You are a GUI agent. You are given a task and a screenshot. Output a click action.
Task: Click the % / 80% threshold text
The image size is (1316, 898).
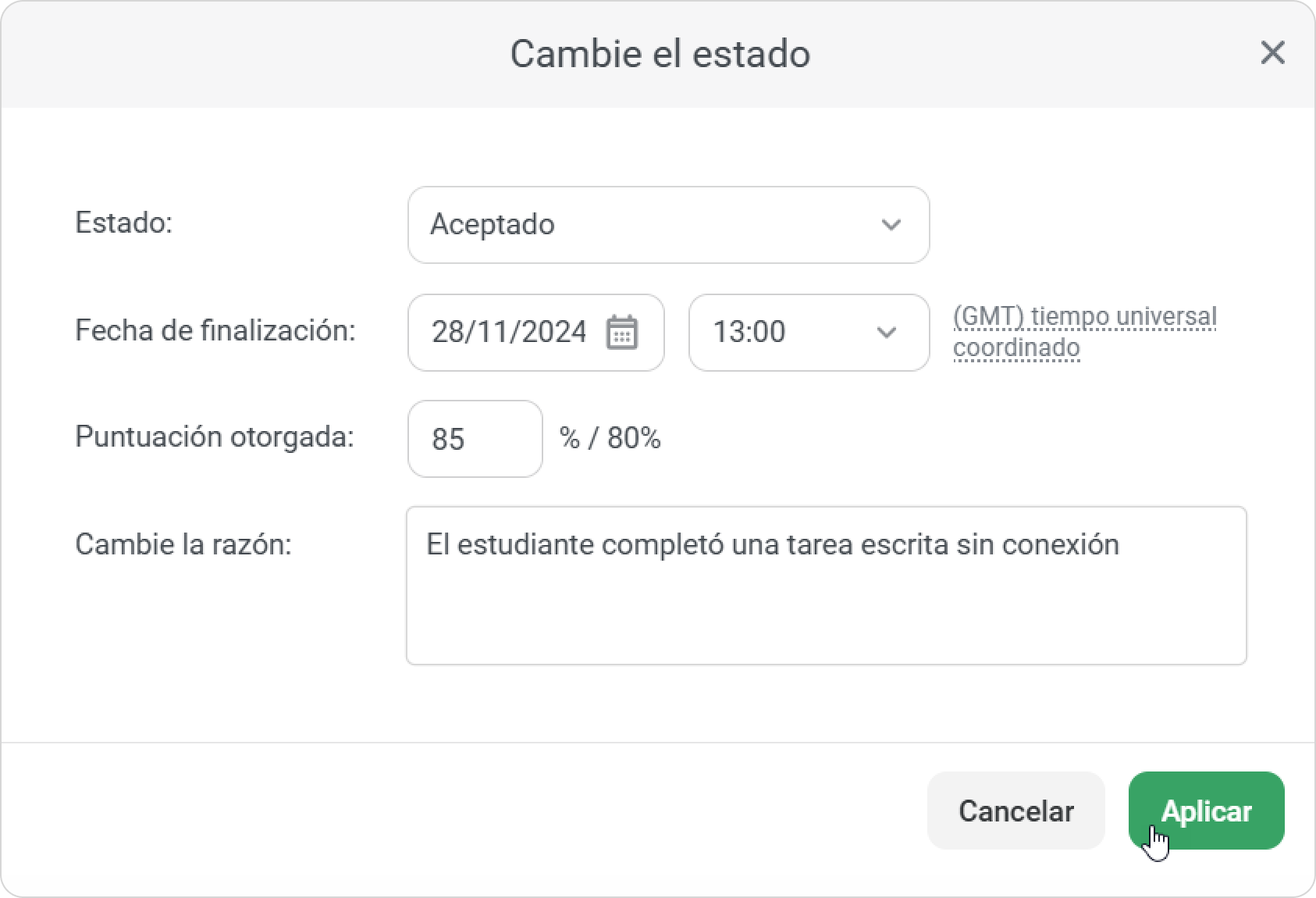(x=610, y=438)
